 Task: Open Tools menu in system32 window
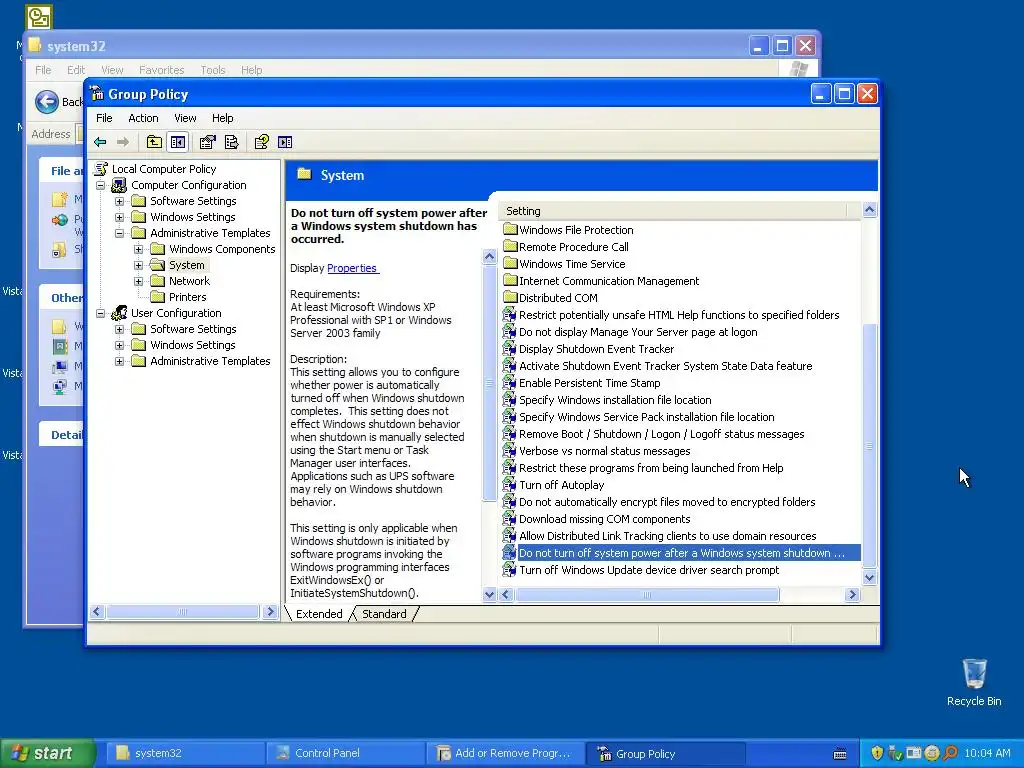(x=213, y=70)
